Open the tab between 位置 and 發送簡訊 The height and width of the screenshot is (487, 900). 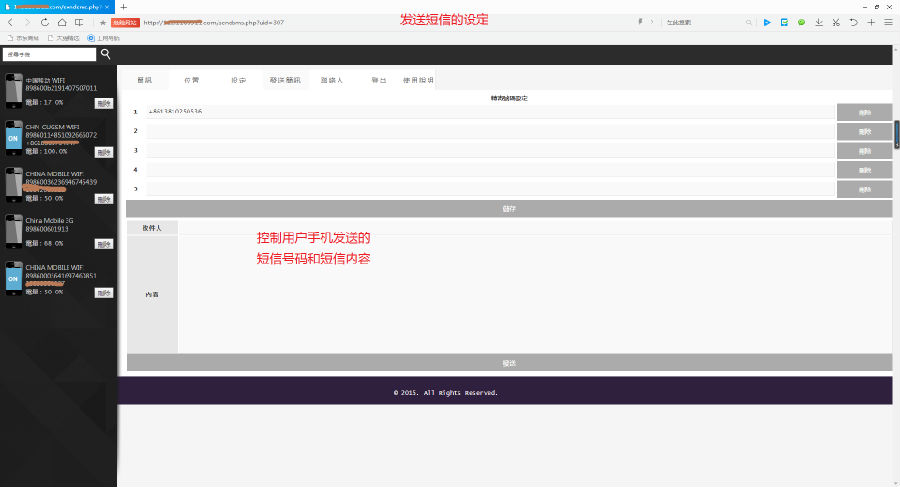(x=239, y=80)
